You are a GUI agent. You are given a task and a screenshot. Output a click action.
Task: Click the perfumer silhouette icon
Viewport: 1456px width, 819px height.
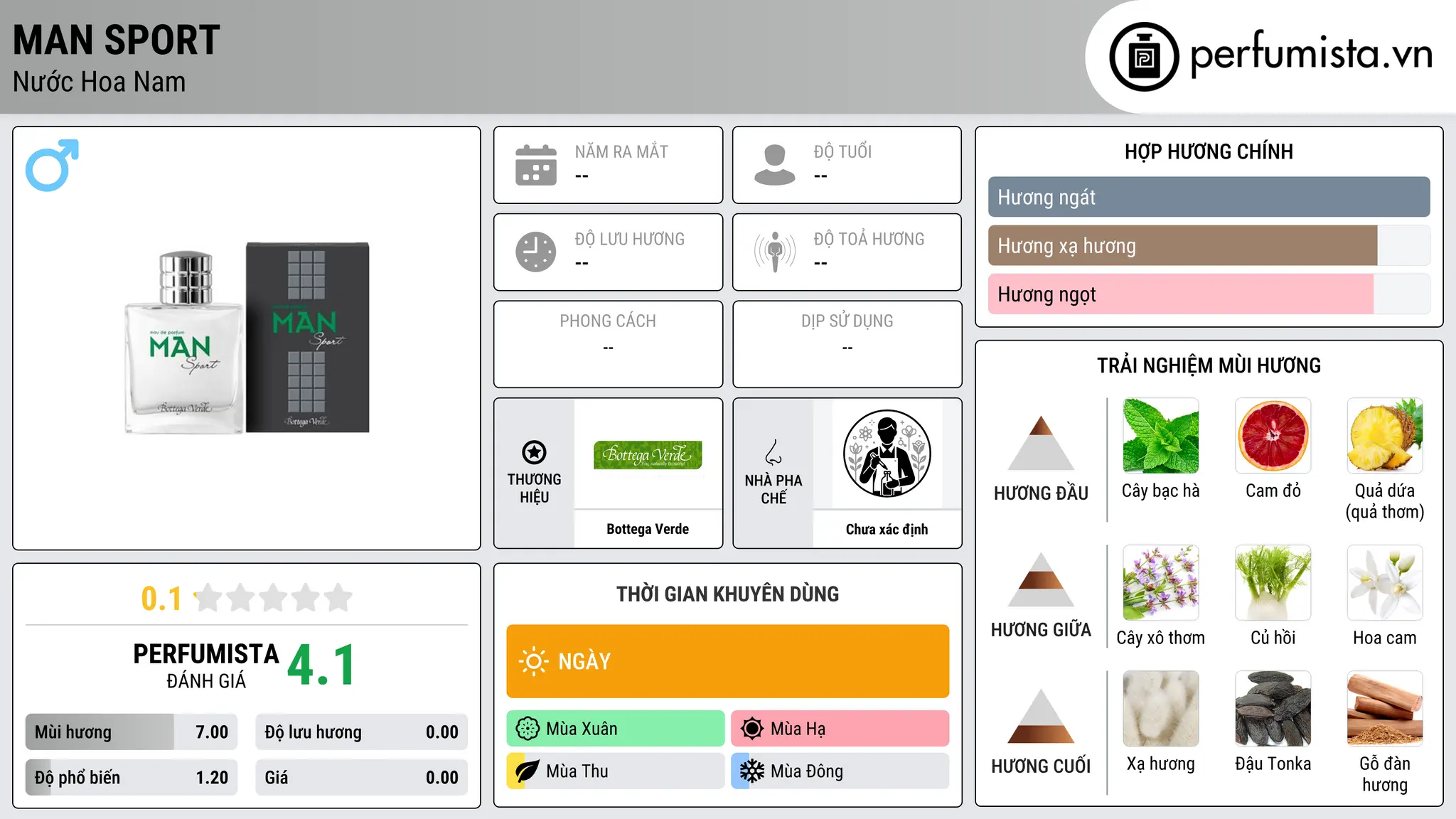point(887,454)
